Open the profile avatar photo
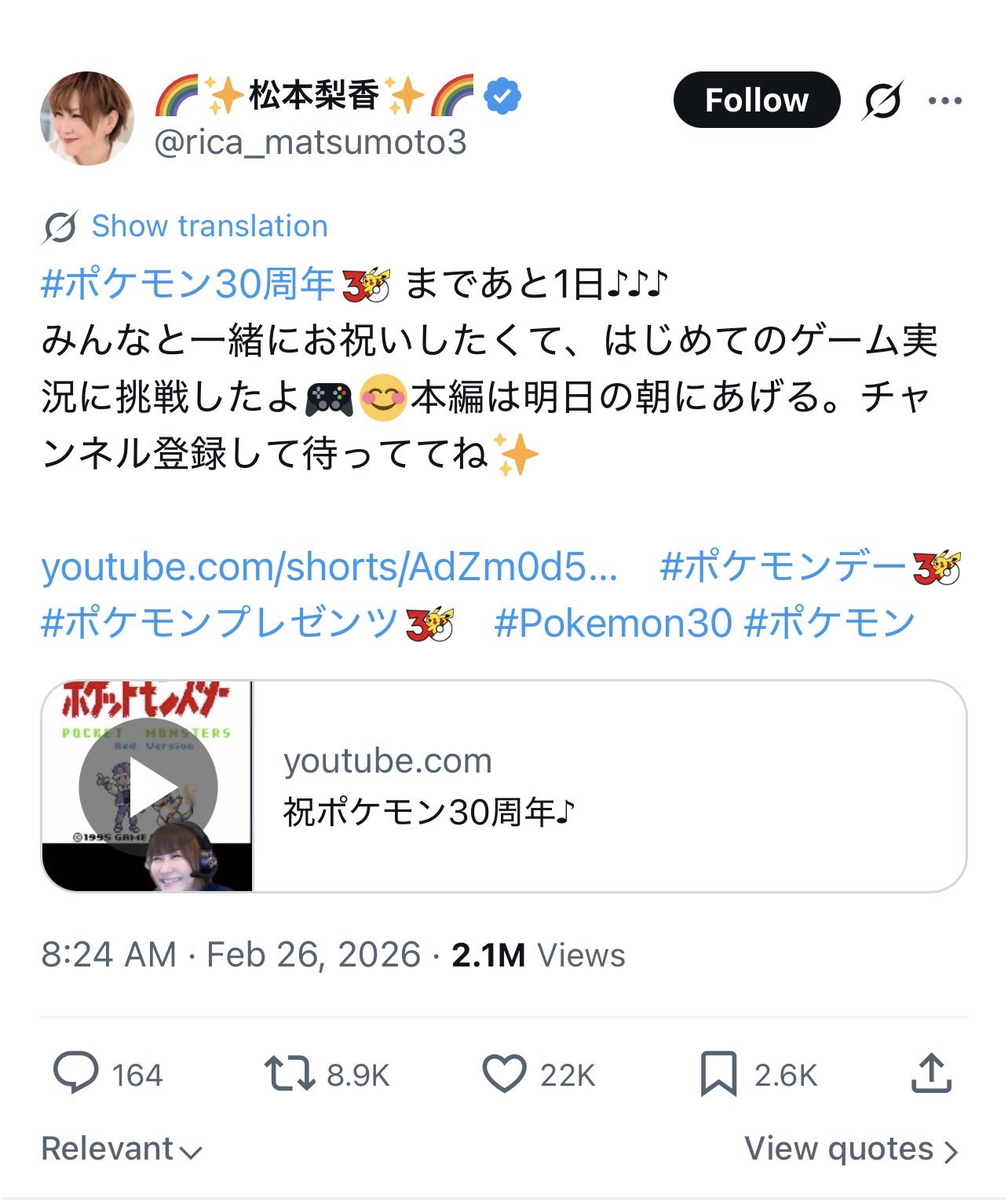This screenshot has width=1008, height=1202. point(87,119)
